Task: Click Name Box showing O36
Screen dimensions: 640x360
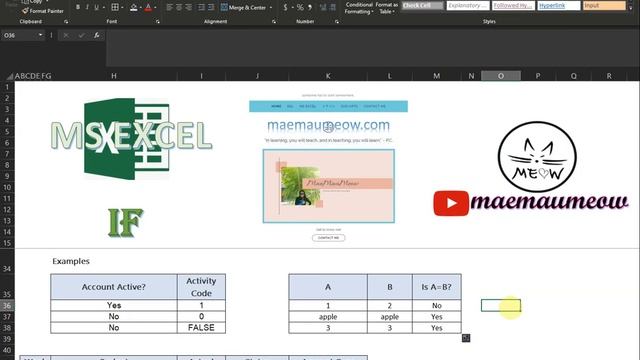Action: coord(19,36)
